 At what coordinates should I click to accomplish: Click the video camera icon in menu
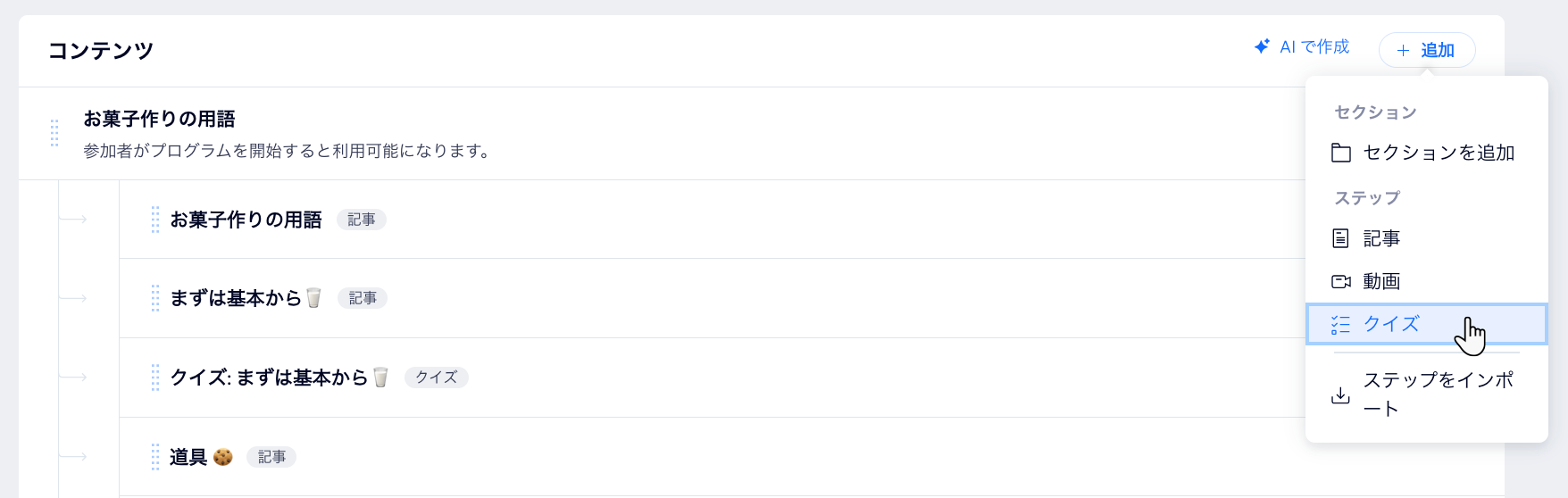(1340, 281)
